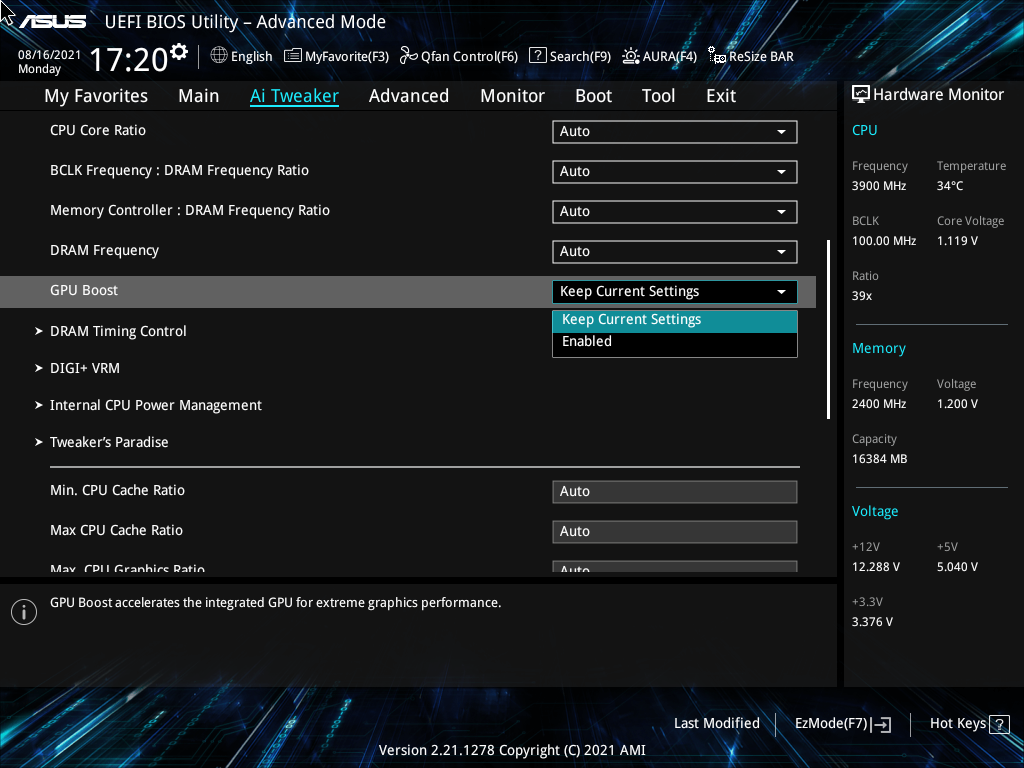The width and height of the screenshot is (1024, 768).
Task: Switch to Monitor tab
Action: [x=512, y=96]
